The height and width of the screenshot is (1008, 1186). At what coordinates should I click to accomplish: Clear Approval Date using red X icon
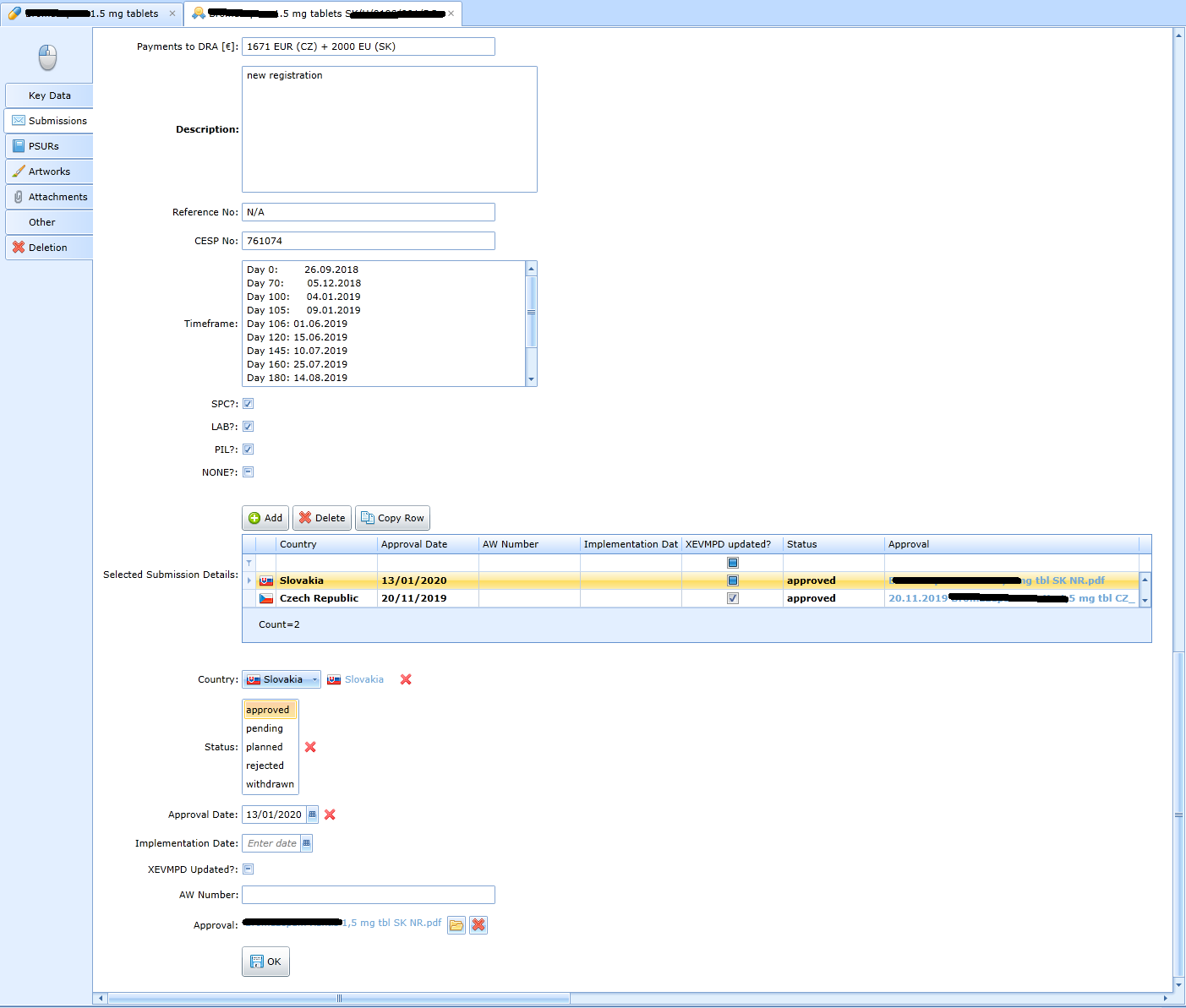coord(330,815)
